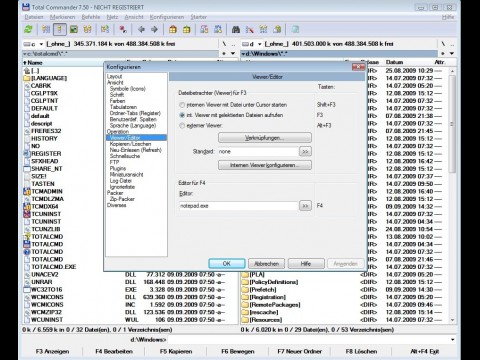Image resolution: width=480 pixels, height=360 pixels.
Task: Click red squares icon left of Back arrow
Action: click(123, 30)
